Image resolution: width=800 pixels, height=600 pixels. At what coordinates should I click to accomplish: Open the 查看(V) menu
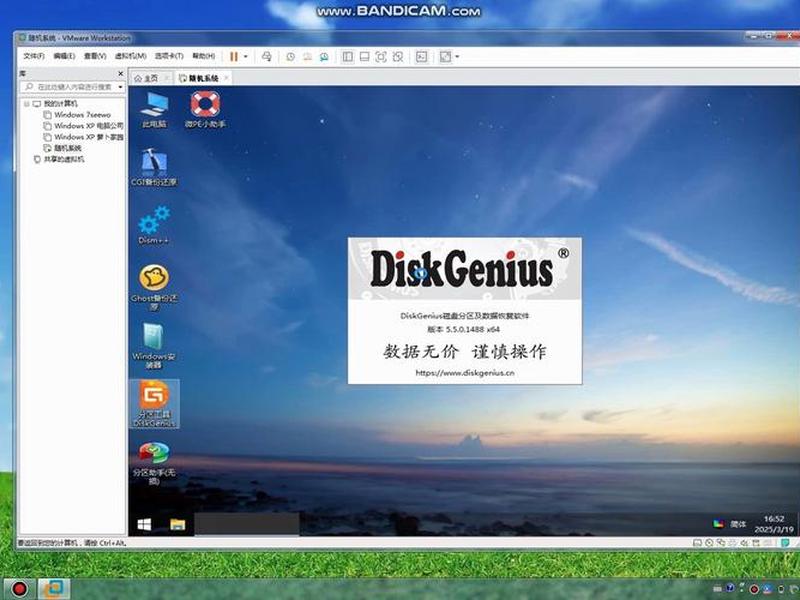(x=95, y=56)
